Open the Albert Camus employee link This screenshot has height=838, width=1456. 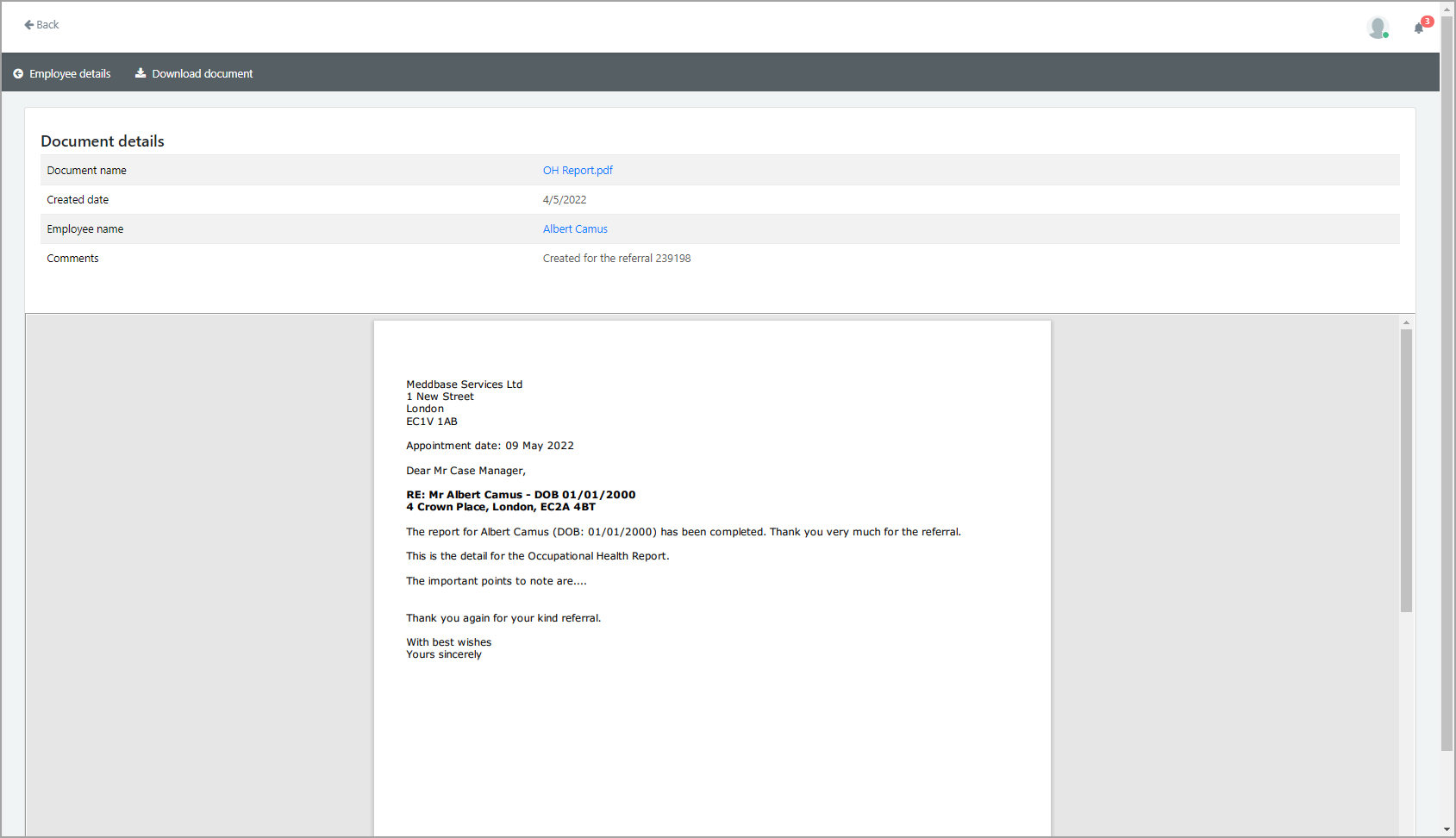click(575, 229)
